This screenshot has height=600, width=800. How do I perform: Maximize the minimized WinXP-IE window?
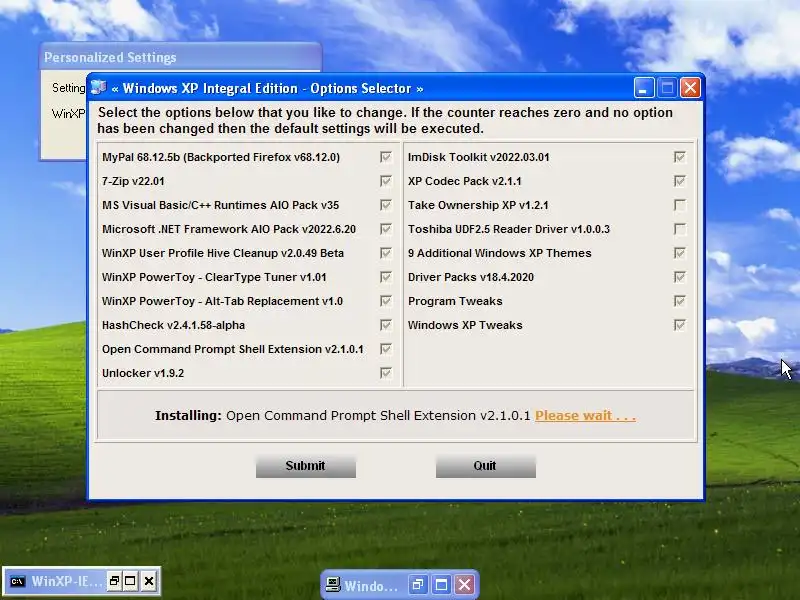tap(131, 581)
